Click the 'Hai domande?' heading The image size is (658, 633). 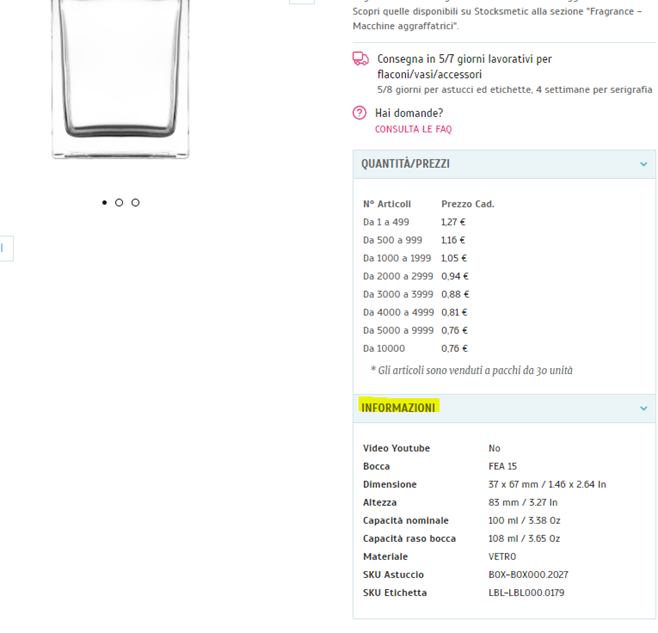(x=409, y=113)
